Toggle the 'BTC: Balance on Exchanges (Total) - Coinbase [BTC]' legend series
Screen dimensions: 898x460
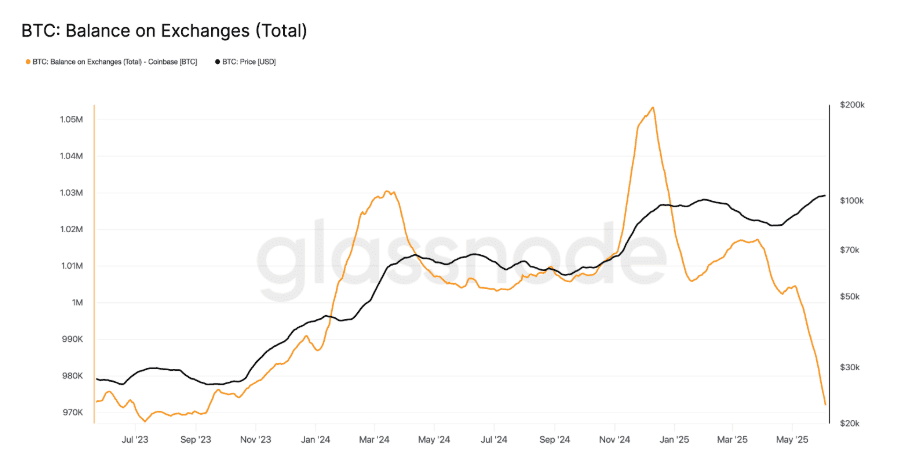point(114,62)
